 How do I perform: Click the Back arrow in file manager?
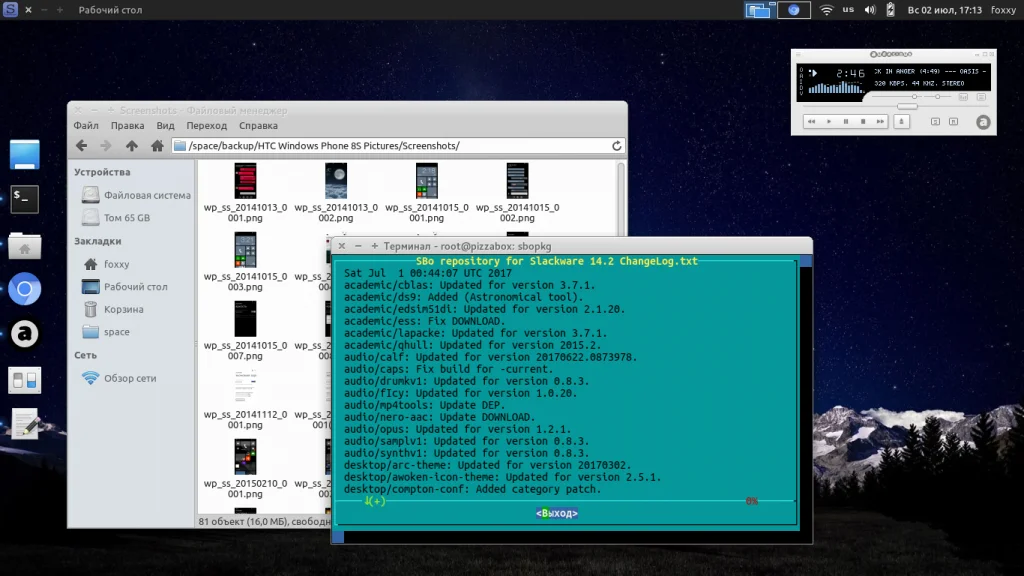coord(82,146)
